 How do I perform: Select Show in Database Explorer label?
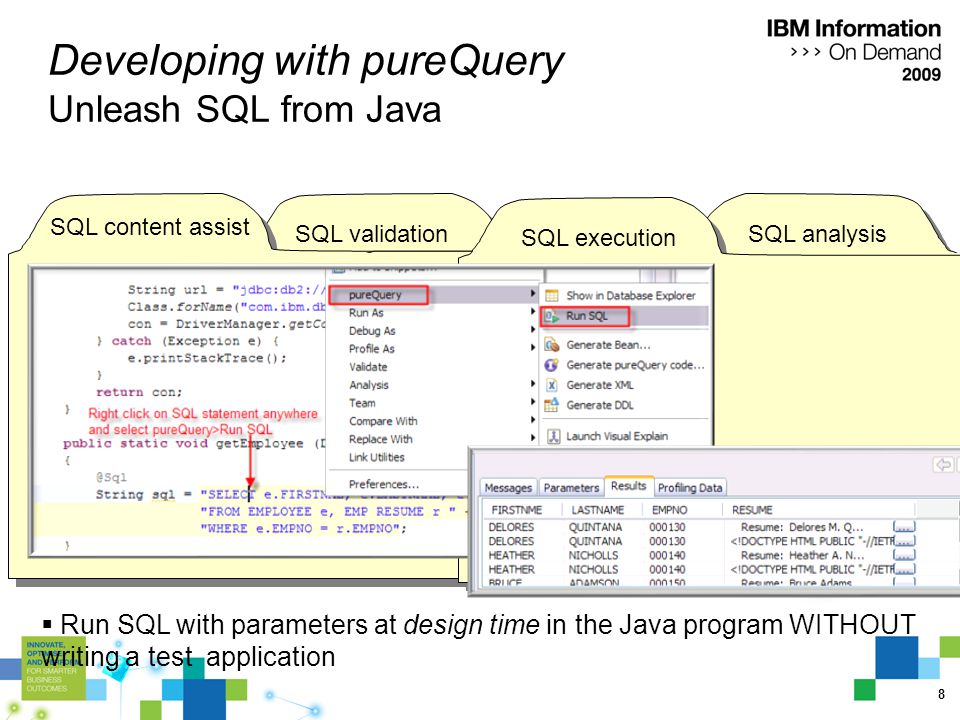click(x=631, y=296)
